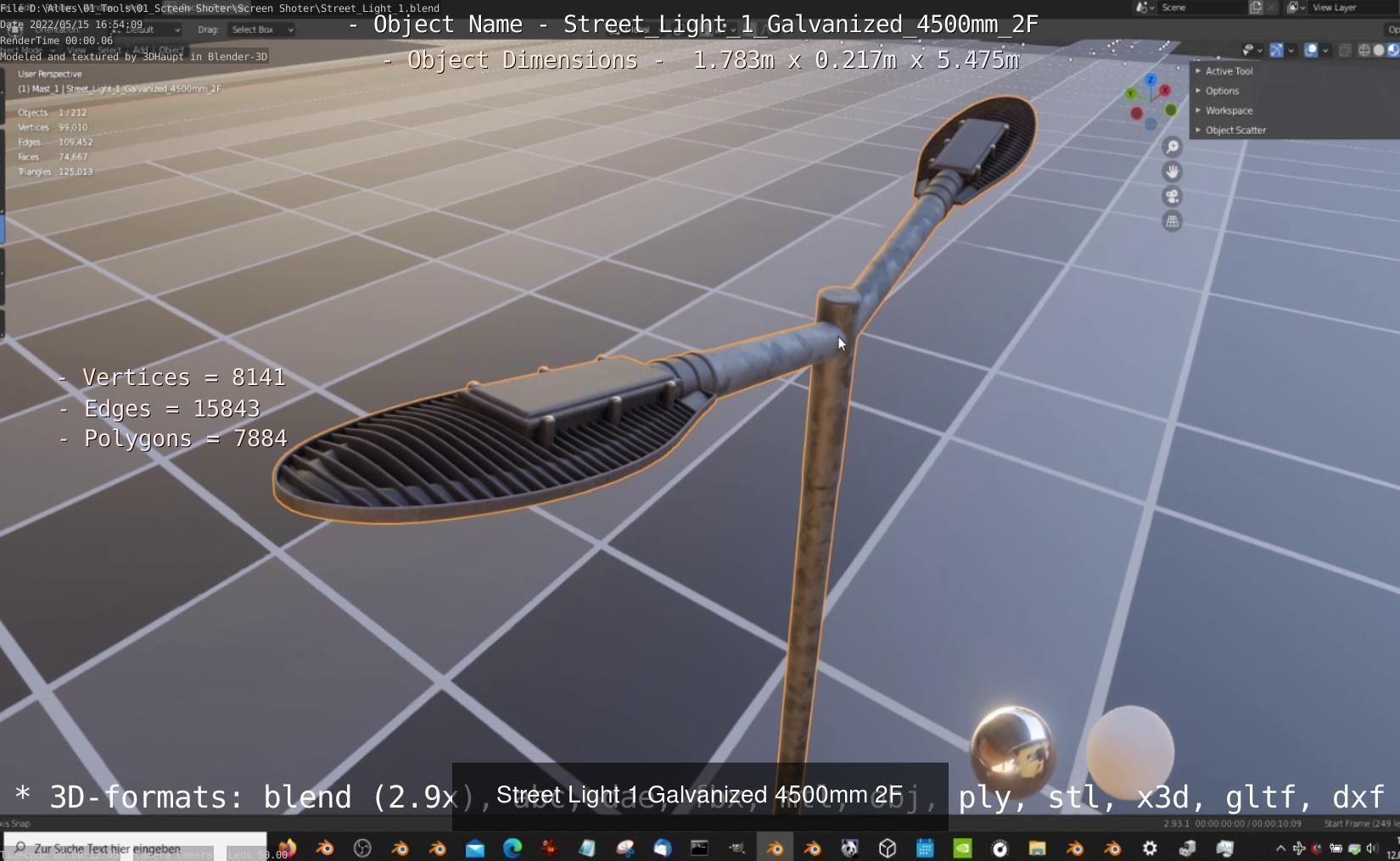
Task: Select wireframe viewport shading icon
Action: (1364, 50)
